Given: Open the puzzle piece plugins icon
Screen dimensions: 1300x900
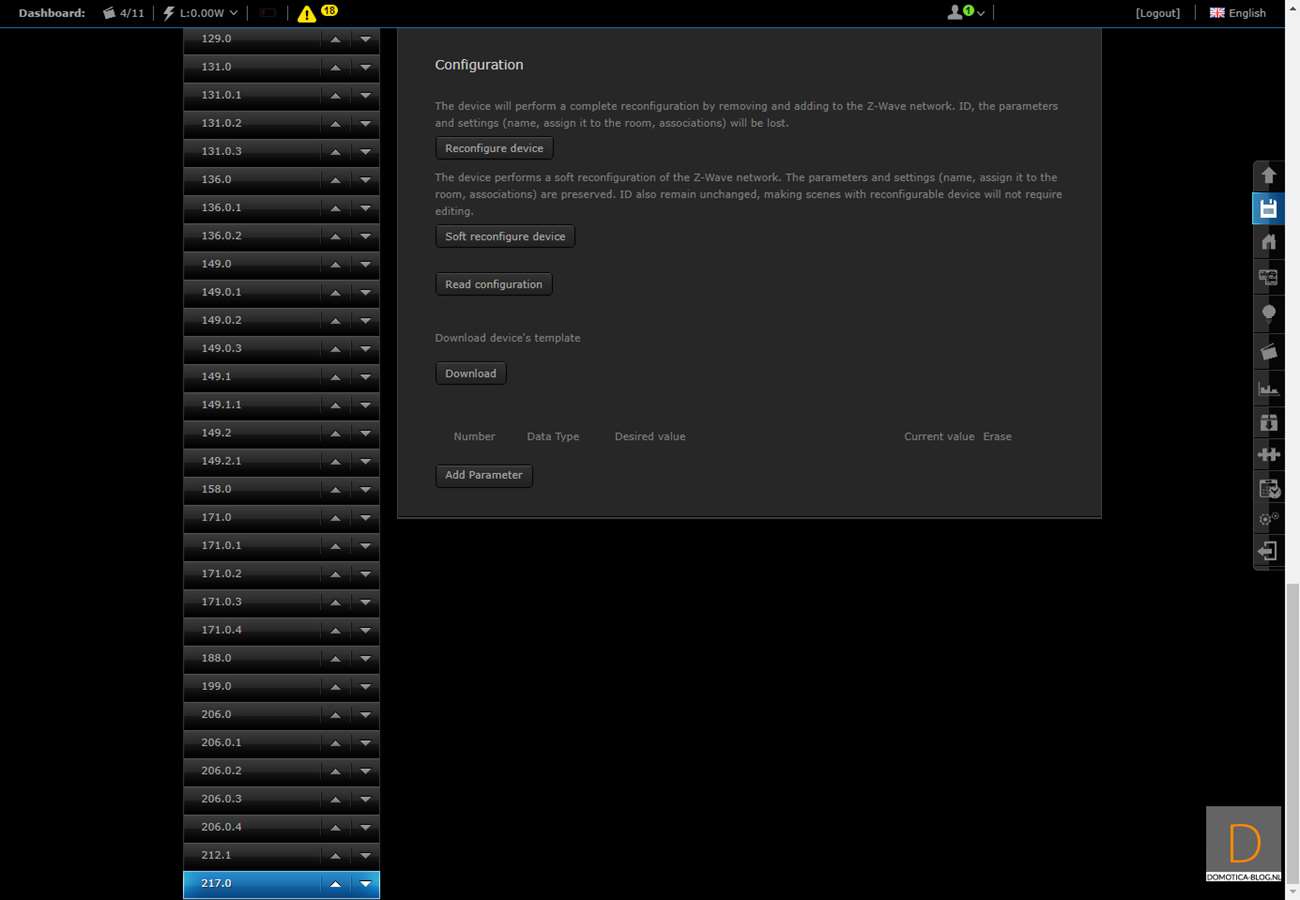Looking at the screenshot, I should point(1268,455).
